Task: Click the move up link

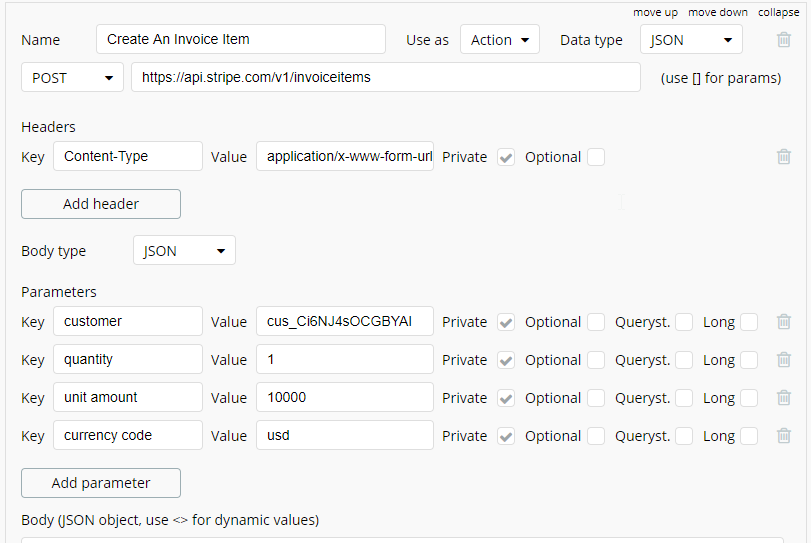Action: (655, 12)
